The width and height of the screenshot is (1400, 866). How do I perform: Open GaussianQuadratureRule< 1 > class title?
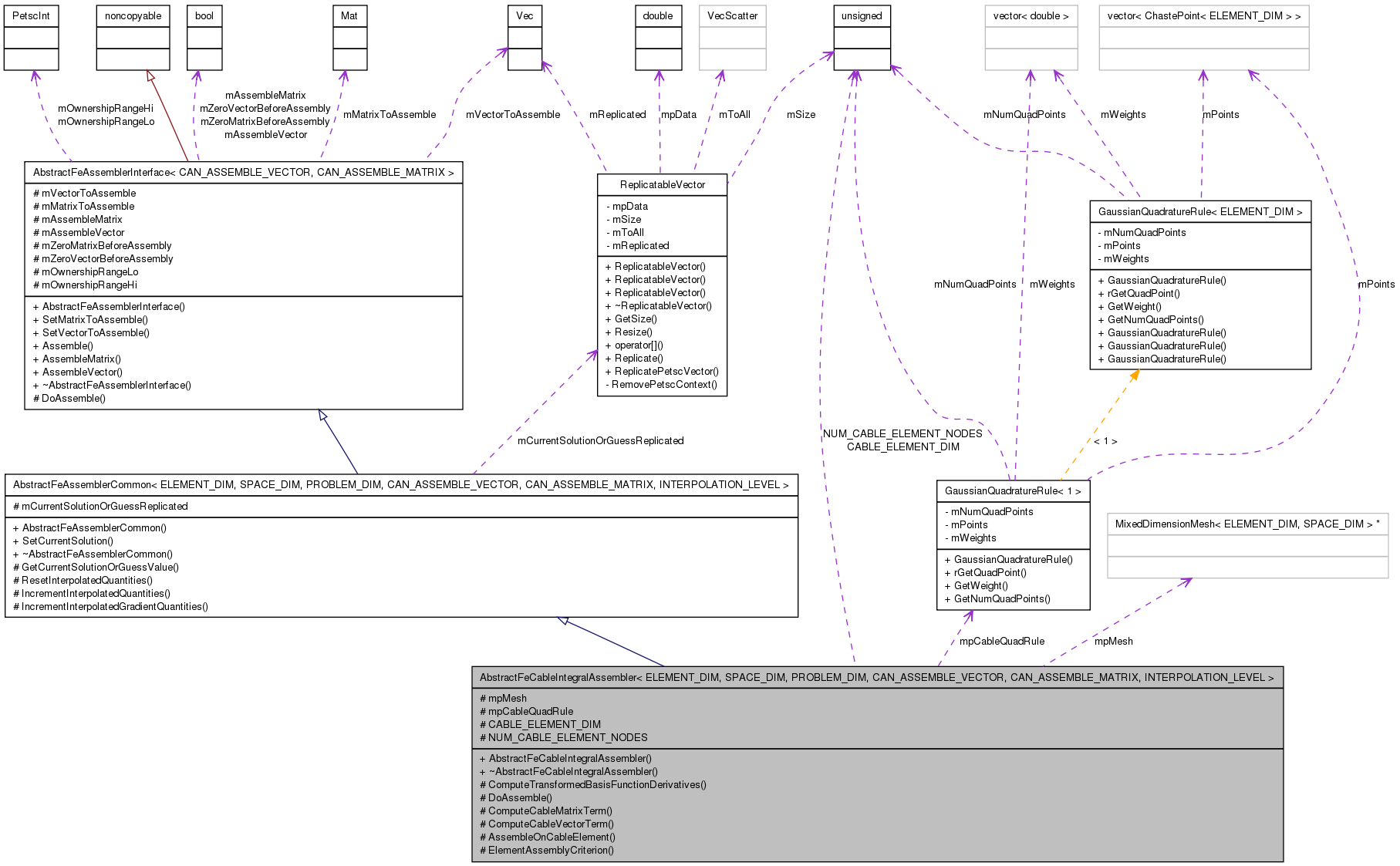(1013, 491)
